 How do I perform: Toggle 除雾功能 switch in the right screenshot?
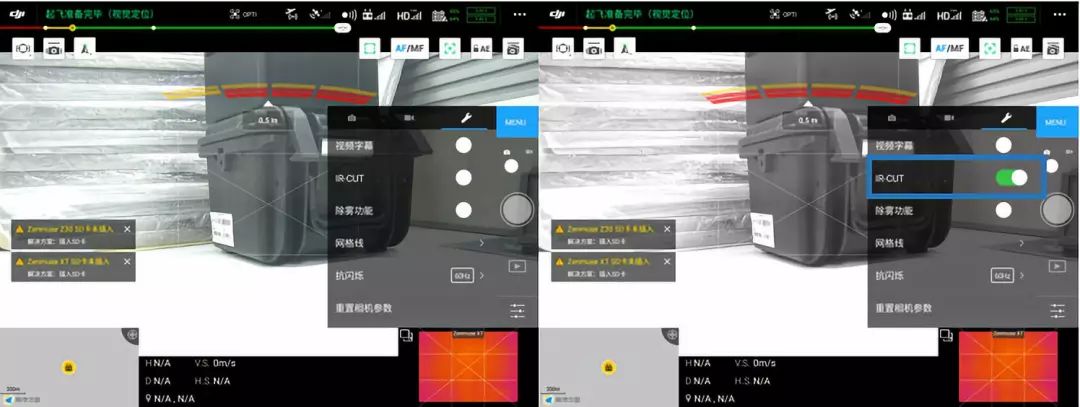[1003, 210]
